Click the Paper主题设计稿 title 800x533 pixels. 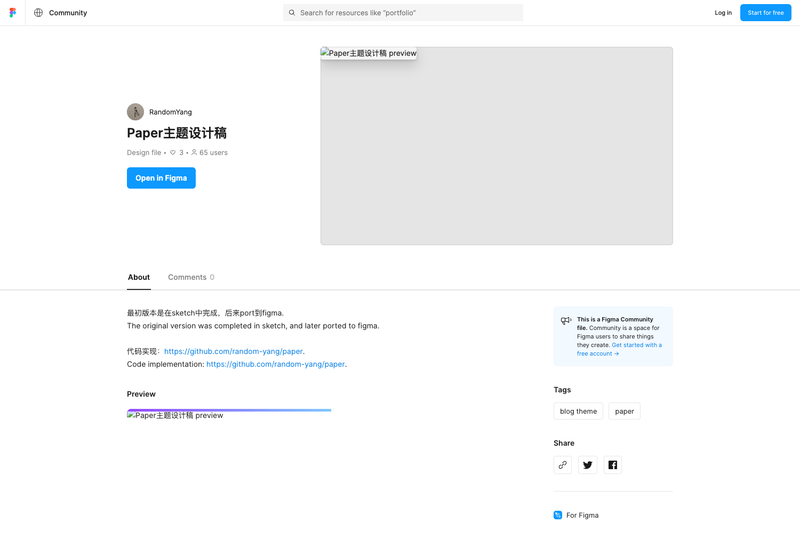pyautogui.click(x=177, y=133)
